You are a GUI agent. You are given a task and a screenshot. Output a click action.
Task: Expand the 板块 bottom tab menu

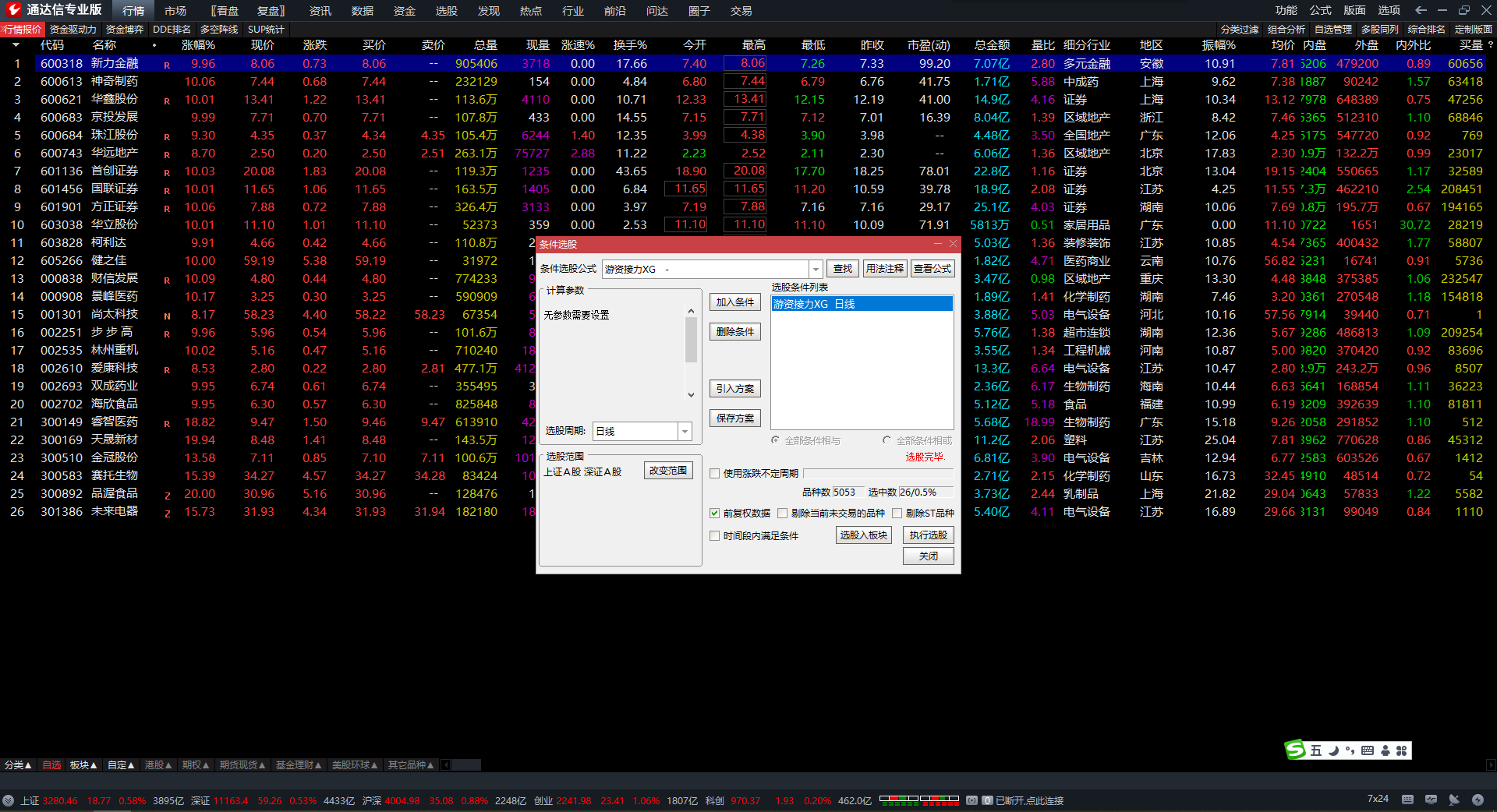tap(83, 765)
